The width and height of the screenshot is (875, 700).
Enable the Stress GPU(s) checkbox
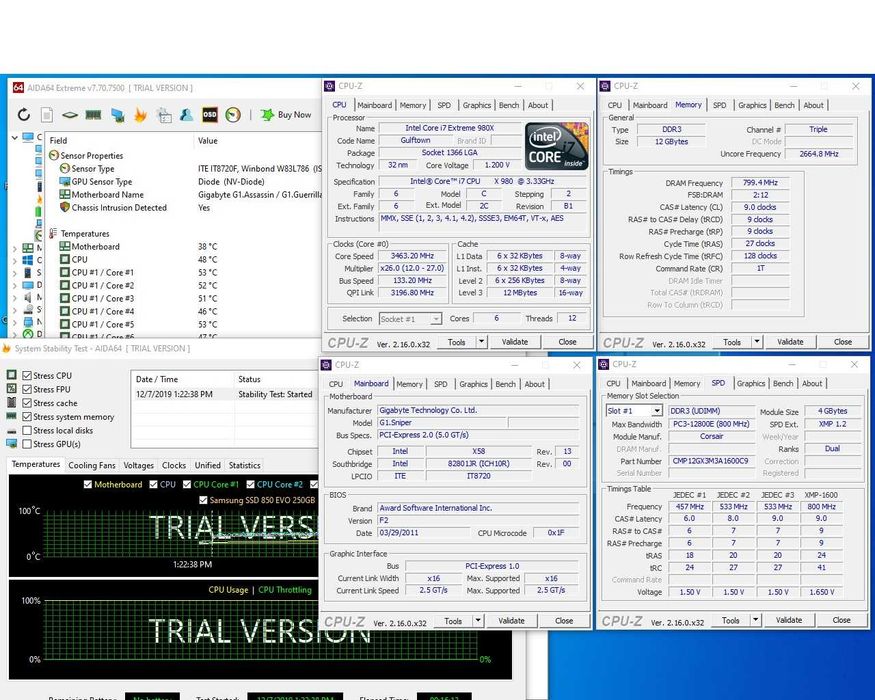[x=27, y=444]
